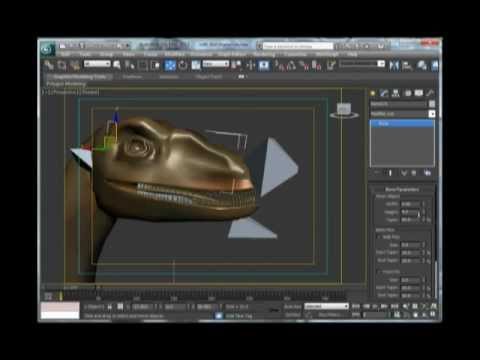The height and width of the screenshot is (360, 480).
Task: Open the Display command panel
Action: [419, 93]
